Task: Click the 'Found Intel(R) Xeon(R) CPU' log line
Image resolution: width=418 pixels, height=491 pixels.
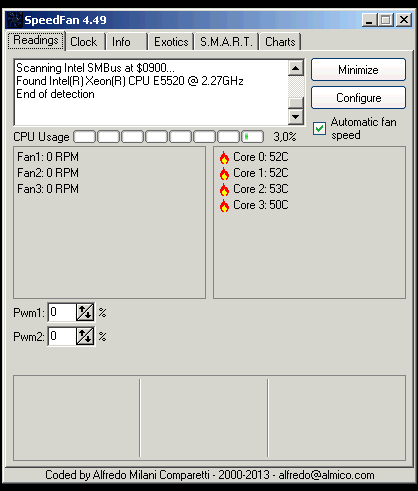Action: coord(130,81)
